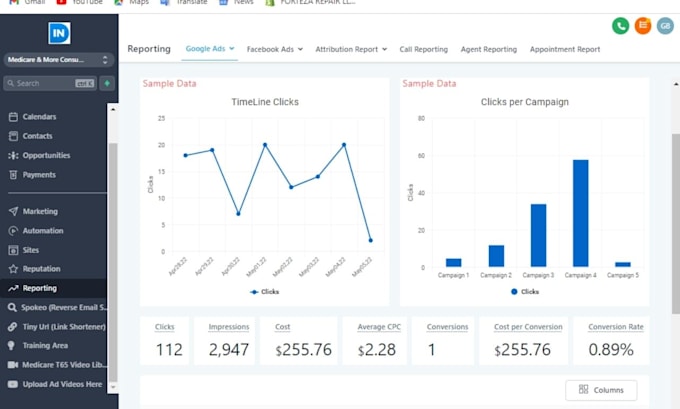Screen dimensions: 680x409
Task: Click the IN logo in sidebar
Action: click(59, 33)
